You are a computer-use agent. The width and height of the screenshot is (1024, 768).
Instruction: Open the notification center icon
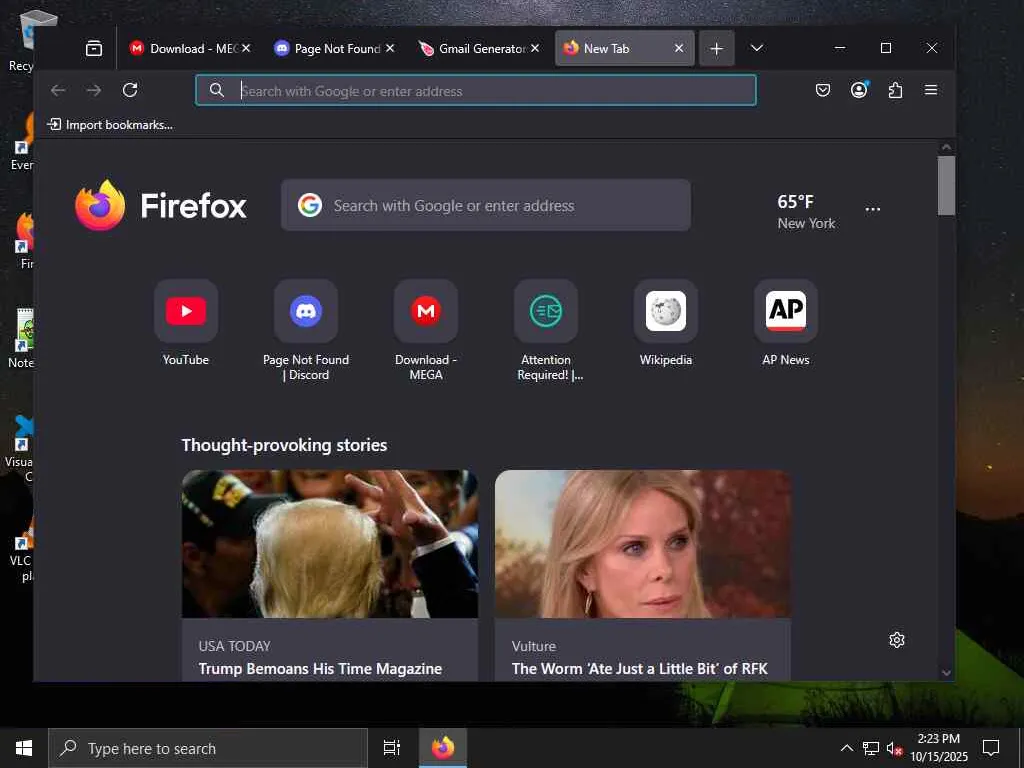991,748
